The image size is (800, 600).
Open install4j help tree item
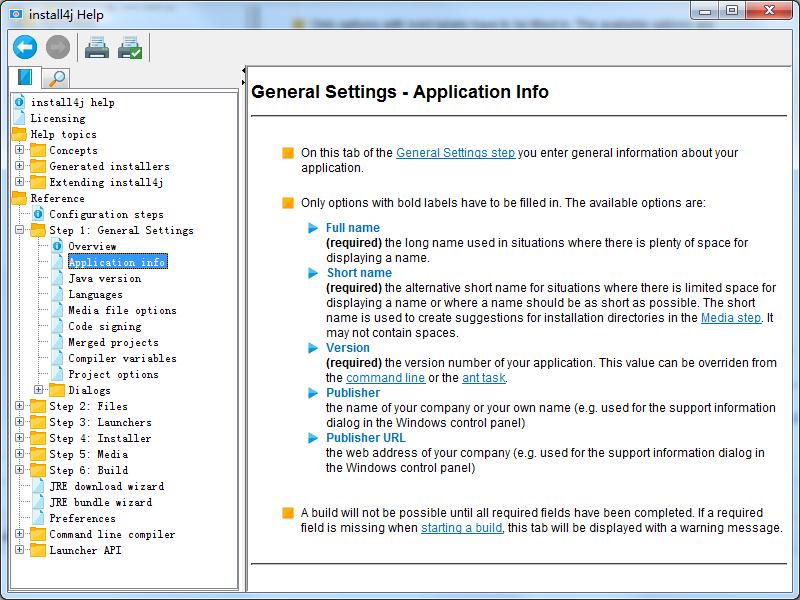click(x=72, y=102)
